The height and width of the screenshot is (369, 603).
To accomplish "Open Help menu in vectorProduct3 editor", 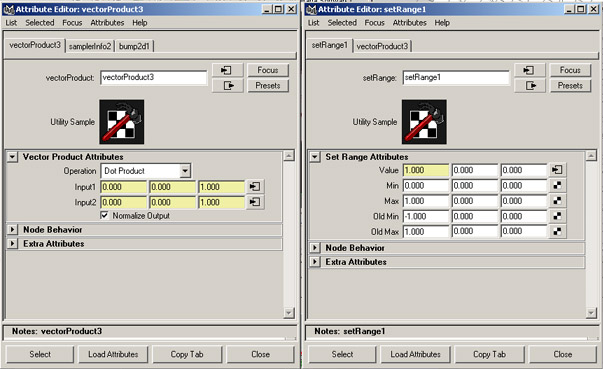I will (140, 23).
